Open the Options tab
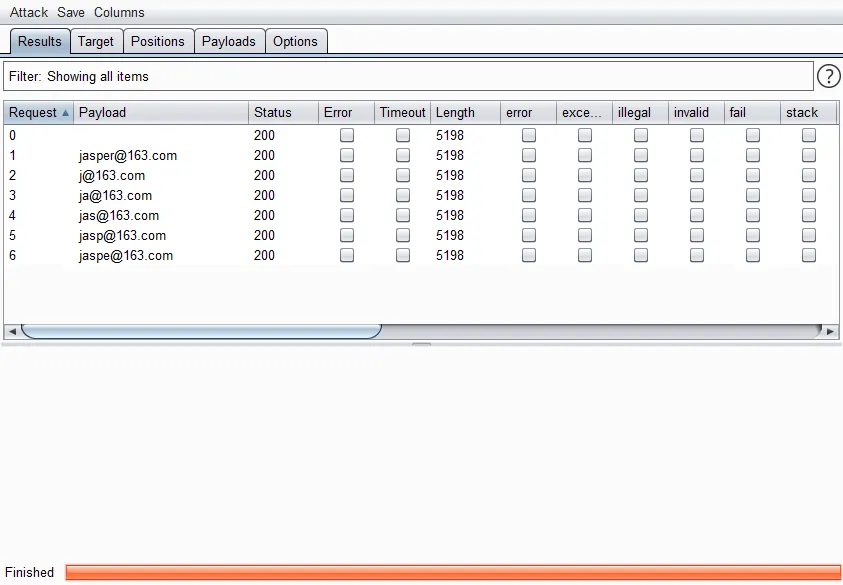Image resolution: width=843 pixels, height=585 pixels. (296, 41)
